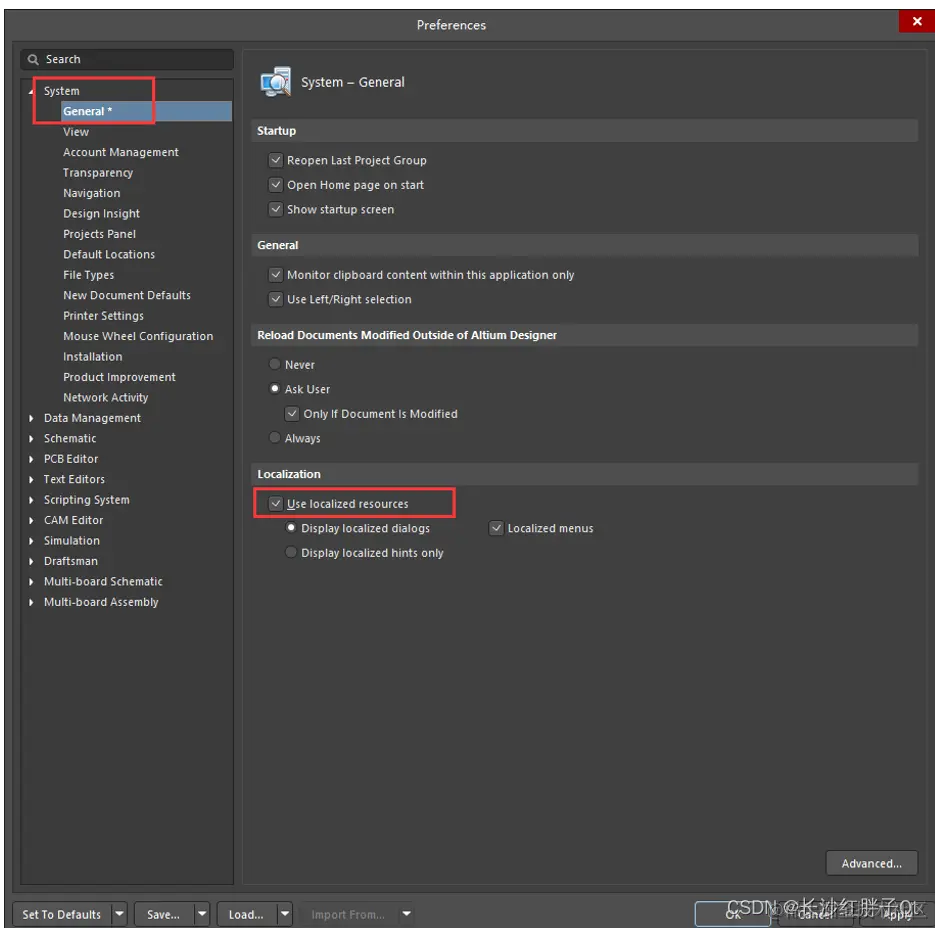Screen dimensions: 935x928
Task: Toggle Monitor clipboard content checkbox
Action: click(x=275, y=275)
